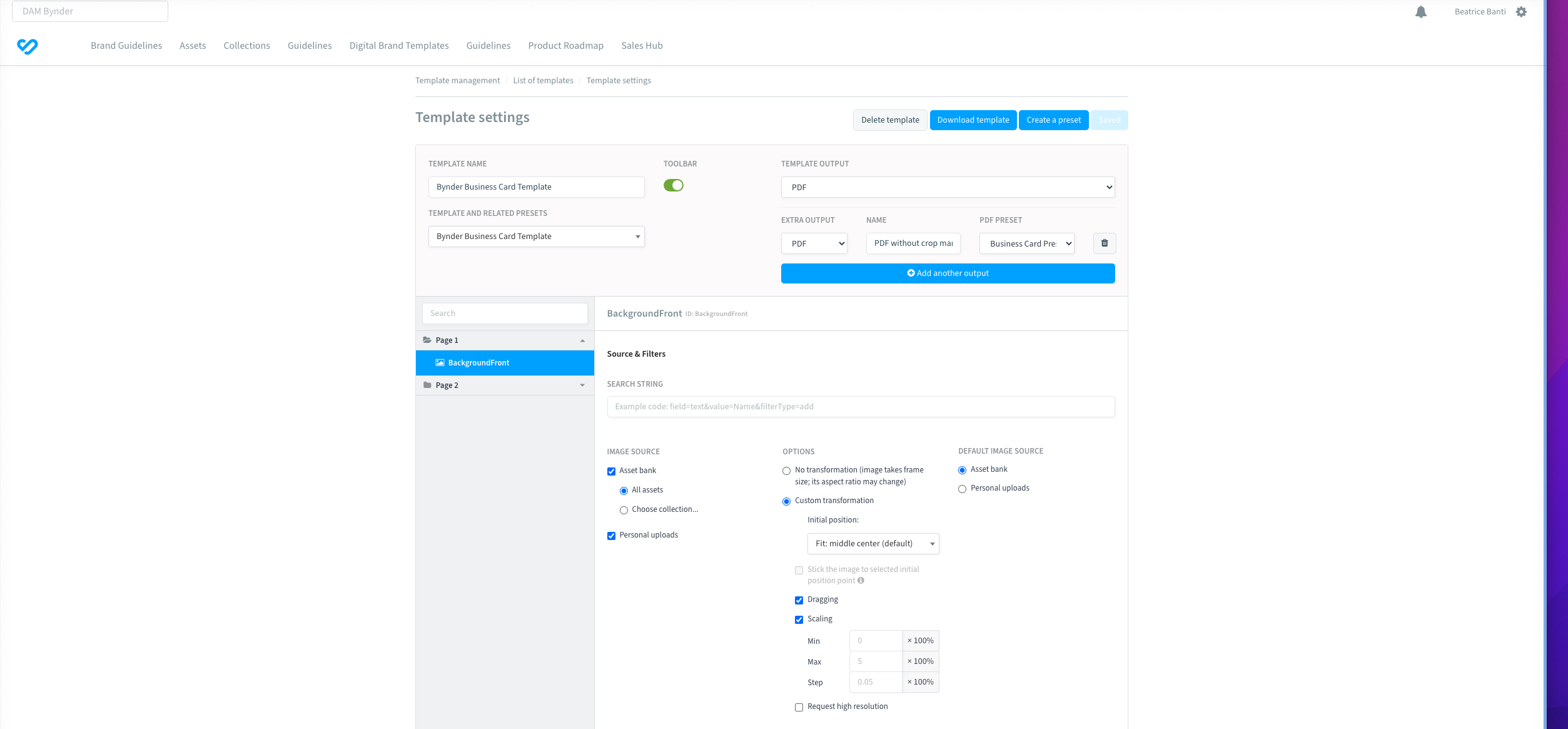Go to Assets menu

(x=193, y=46)
